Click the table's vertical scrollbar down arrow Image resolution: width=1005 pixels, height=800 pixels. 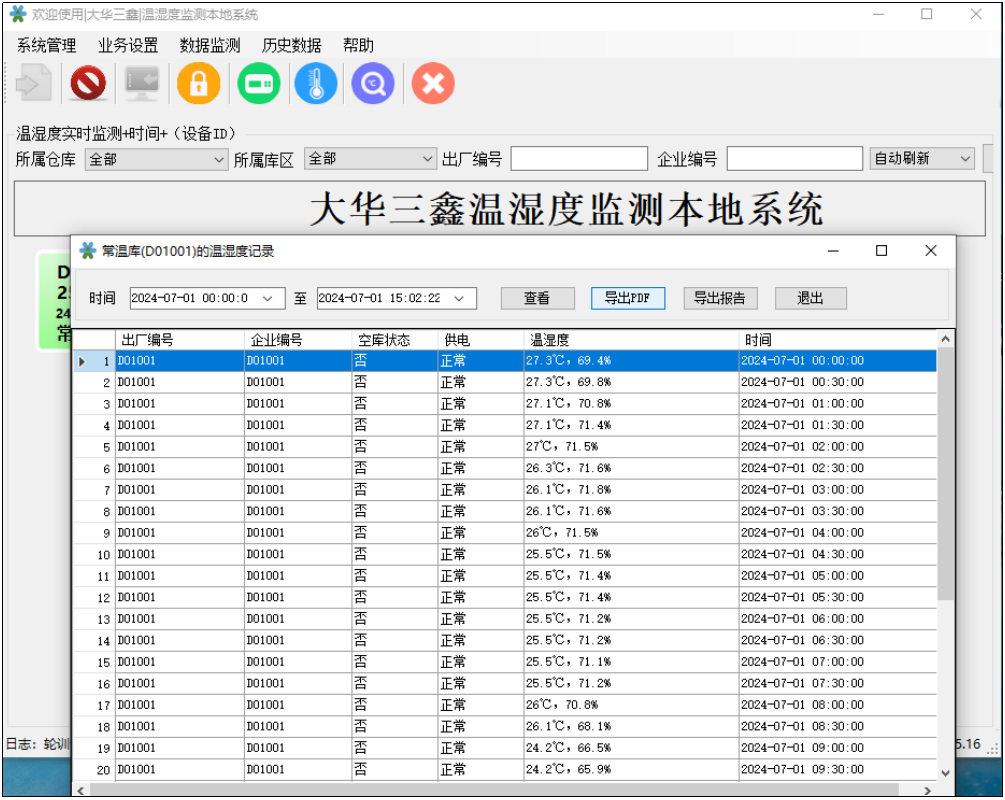pyautogui.click(x=946, y=772)
